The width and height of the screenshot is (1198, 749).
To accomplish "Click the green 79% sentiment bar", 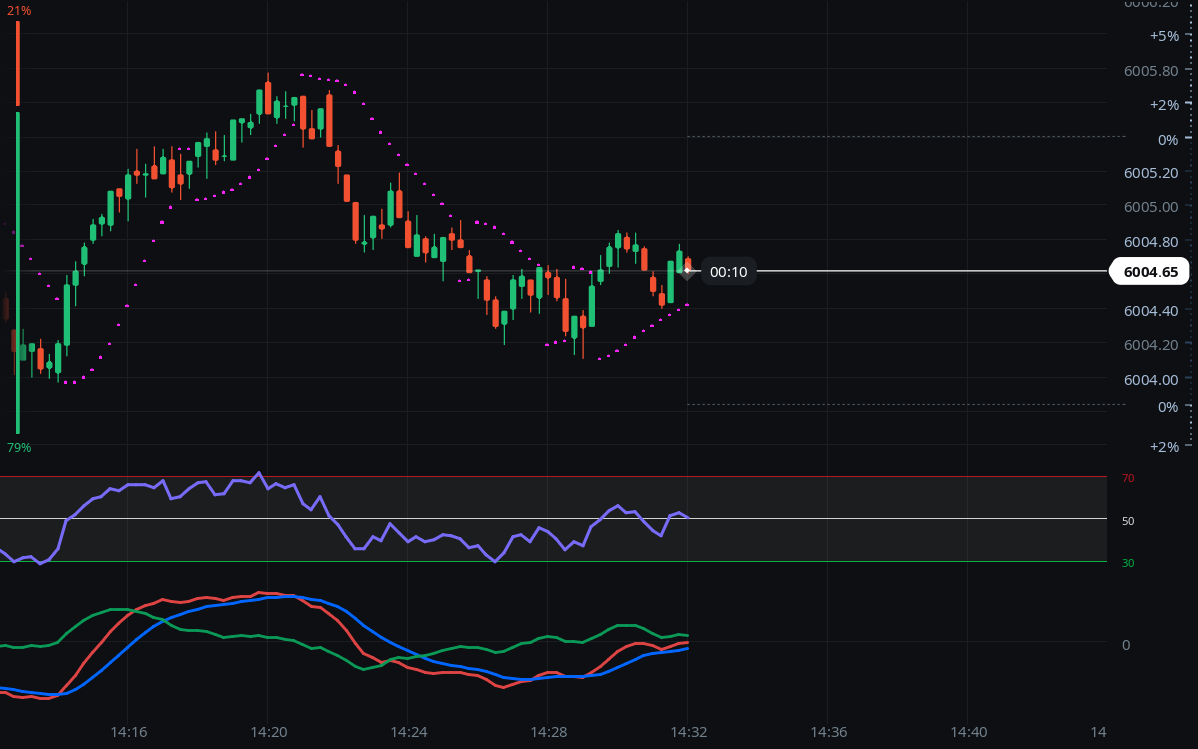I will tap(18, 272).
